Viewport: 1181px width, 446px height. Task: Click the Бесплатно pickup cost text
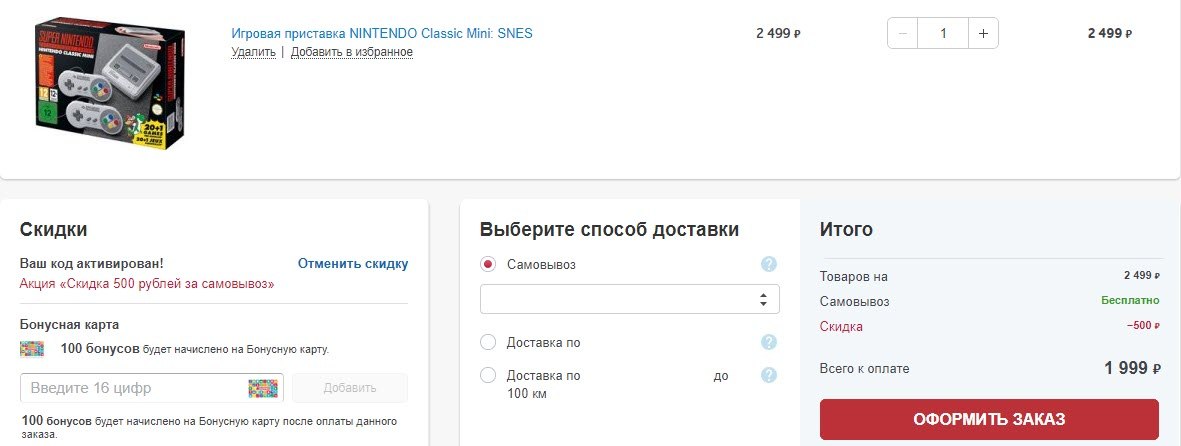point(1131,301)
